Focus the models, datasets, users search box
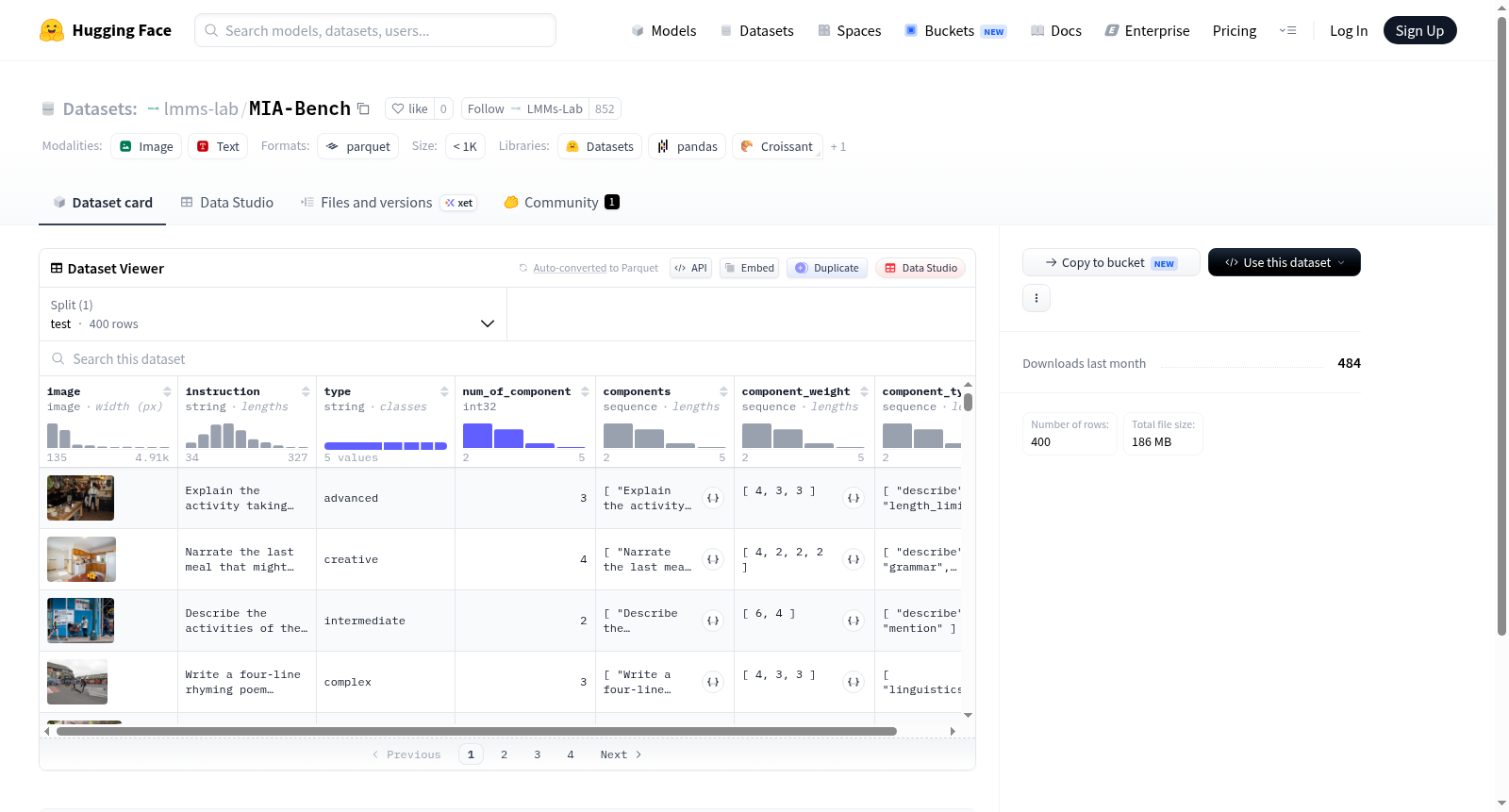Screen dimensions: 1509x812 pyautogui.click(x=375, y=30)
